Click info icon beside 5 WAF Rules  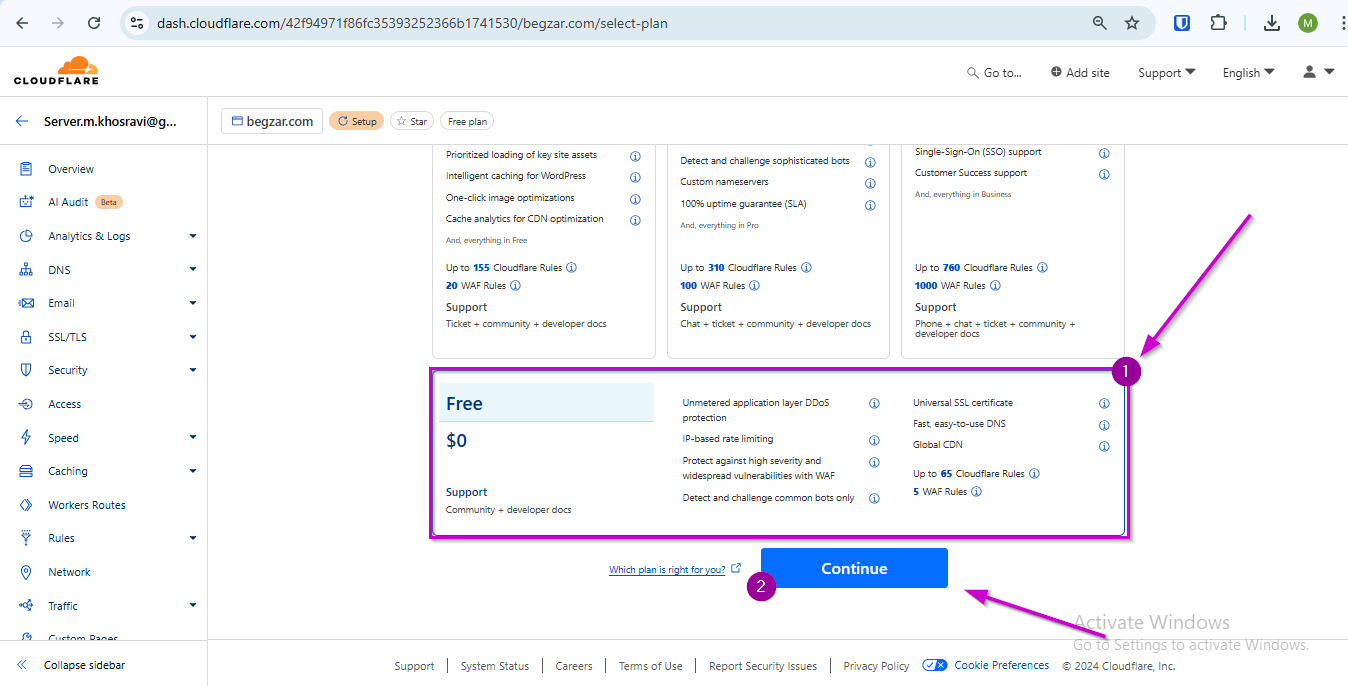click(x=976, y=491)
